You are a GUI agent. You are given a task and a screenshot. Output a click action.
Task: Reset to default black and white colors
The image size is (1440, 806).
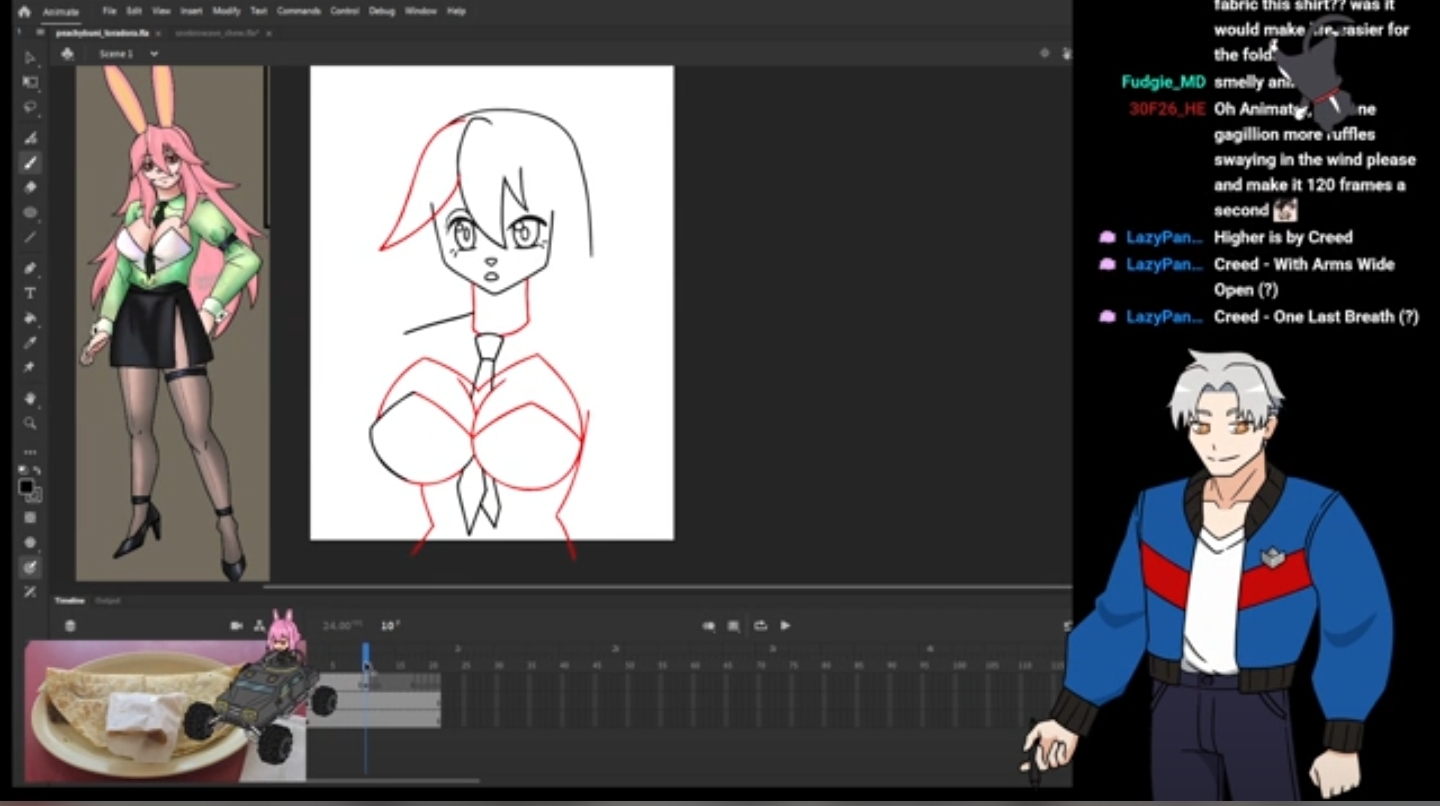click(x=24, y=471)
